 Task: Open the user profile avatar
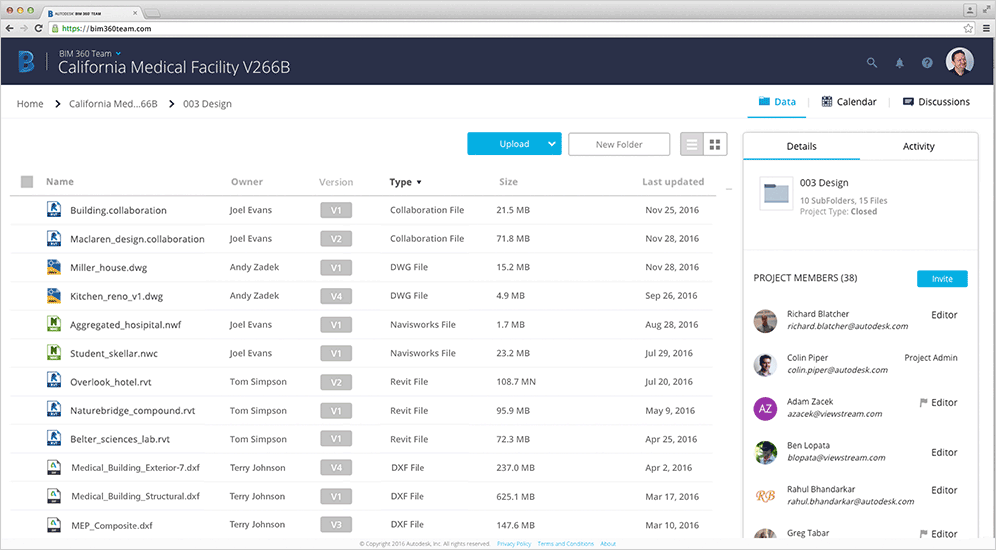[x=959, y=62]
